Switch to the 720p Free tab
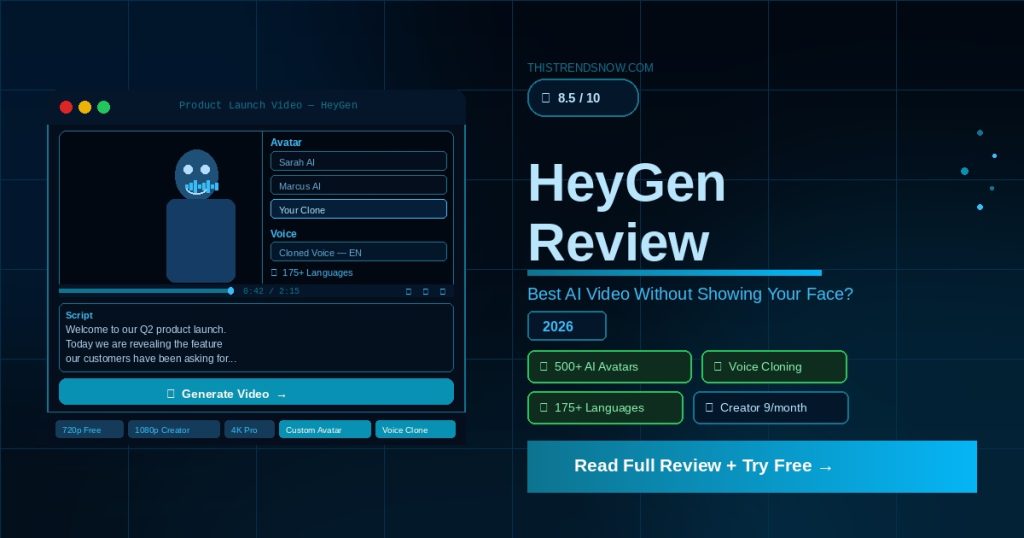Screen dimensions: 1024x538 pyautogui.click(x=90, y=430)
